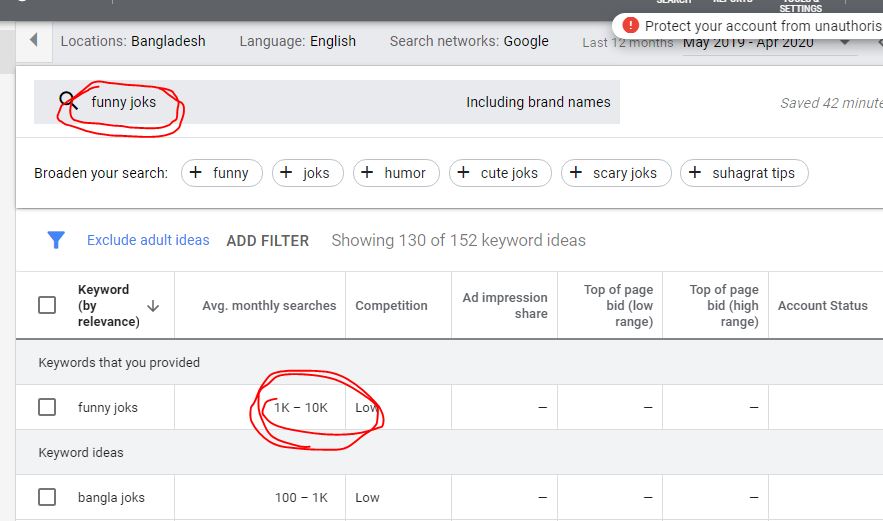Click the plus icon on 'humor' chip
883x521 pixels.
pos(367,172)
